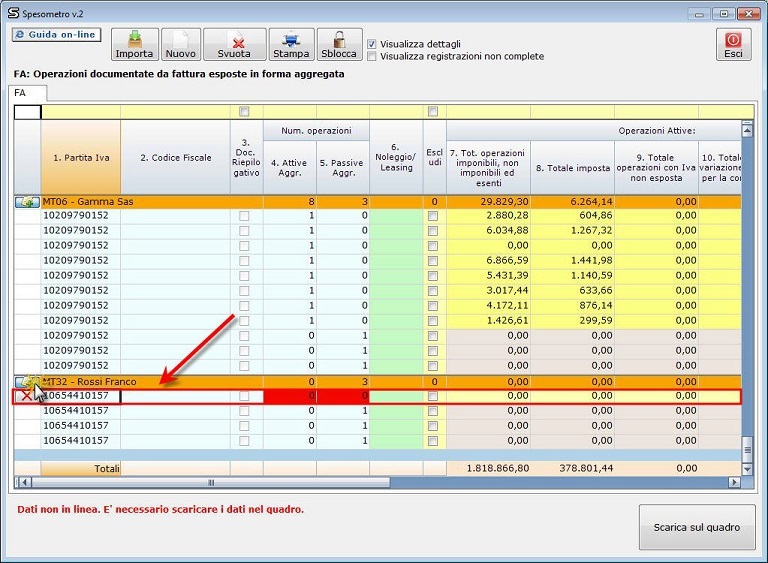Click the filter cell above Partita Iva
768x563 pixels.
(x=81, y=112)
